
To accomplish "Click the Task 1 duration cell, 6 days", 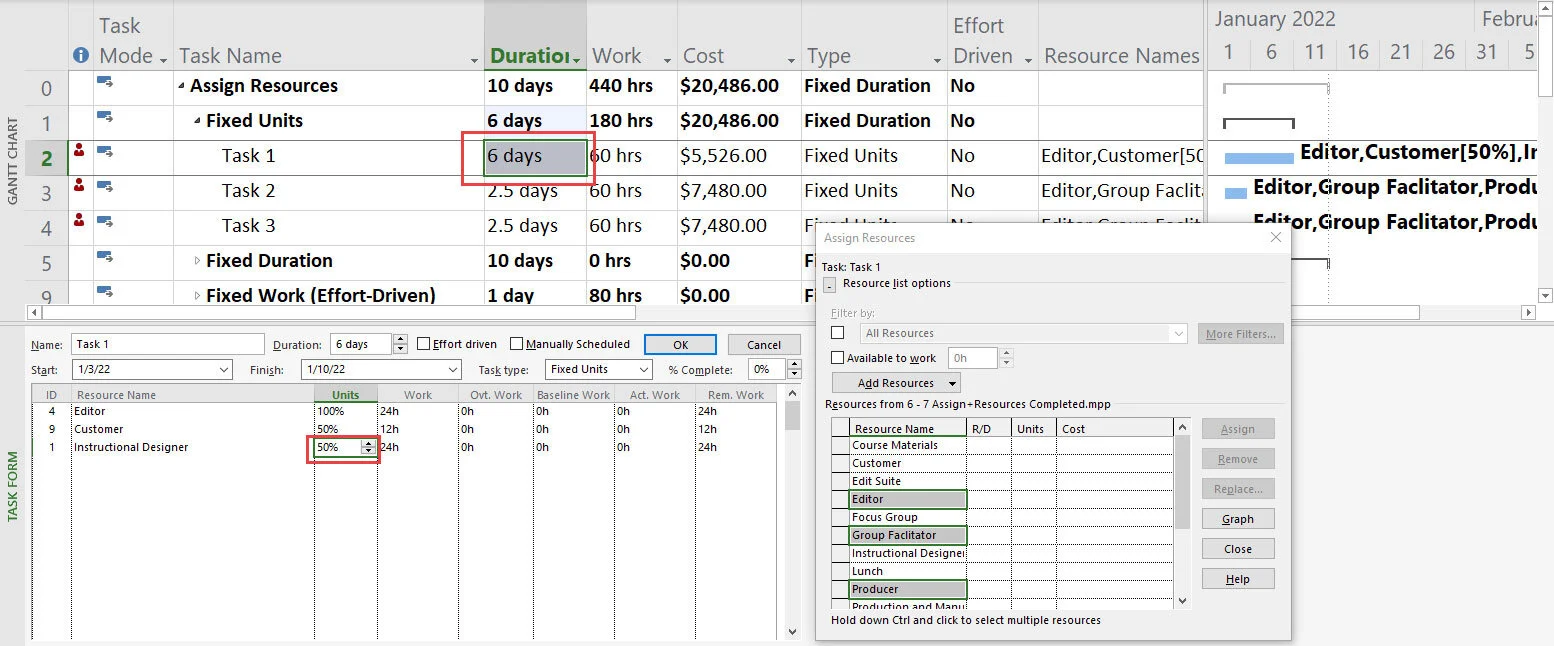I will [534, 156].
